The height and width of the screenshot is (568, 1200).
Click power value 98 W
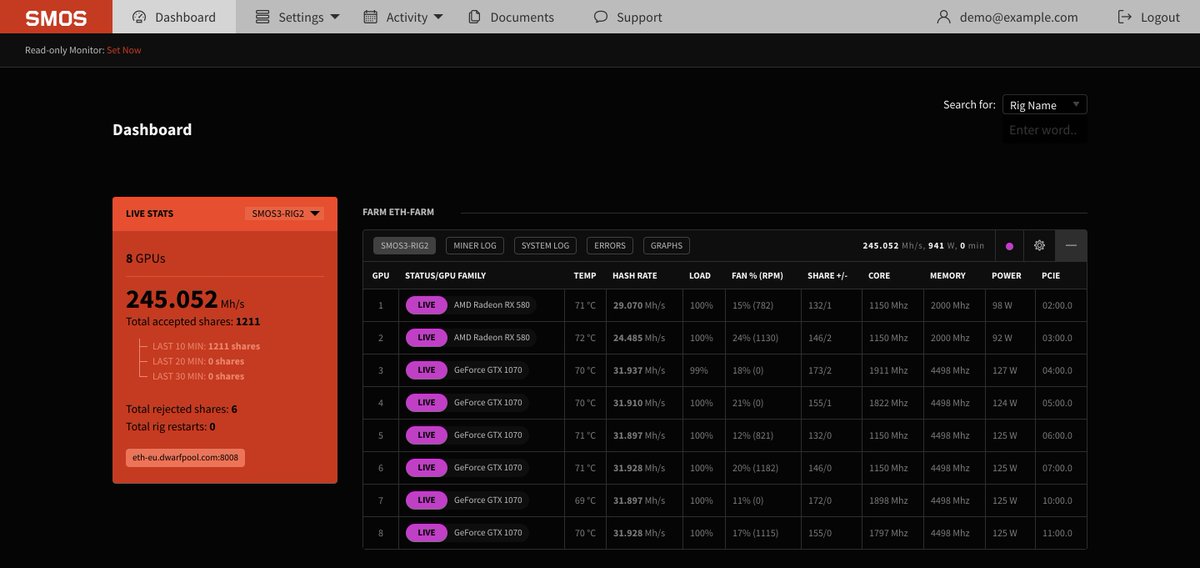[x=1003, y=305]
